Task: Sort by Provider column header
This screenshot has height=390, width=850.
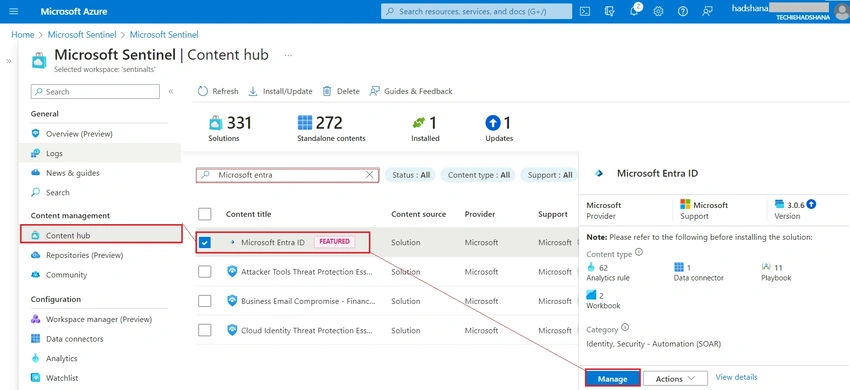Action: tap(480, 214)
